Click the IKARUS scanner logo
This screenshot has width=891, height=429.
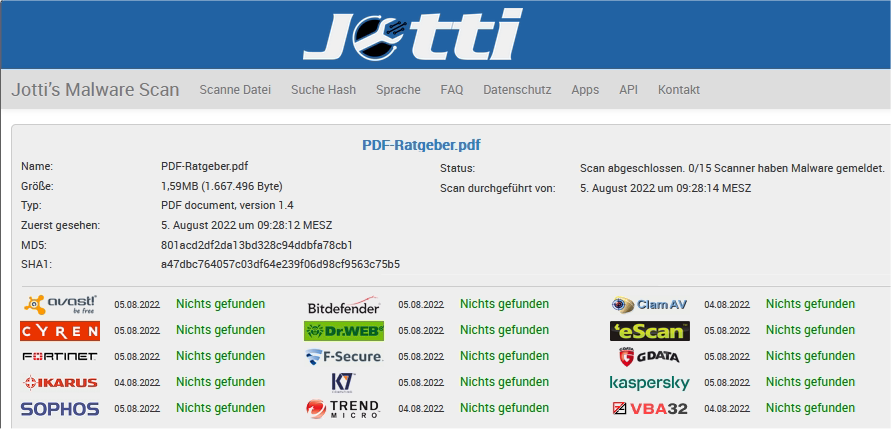coord(60,383)
